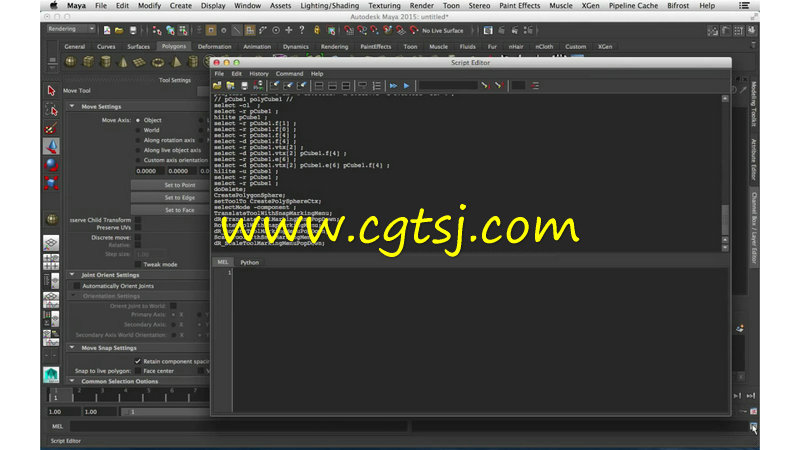Create a polygon plane from shelf
The image size is (800, 450).
tap(139, 62)
